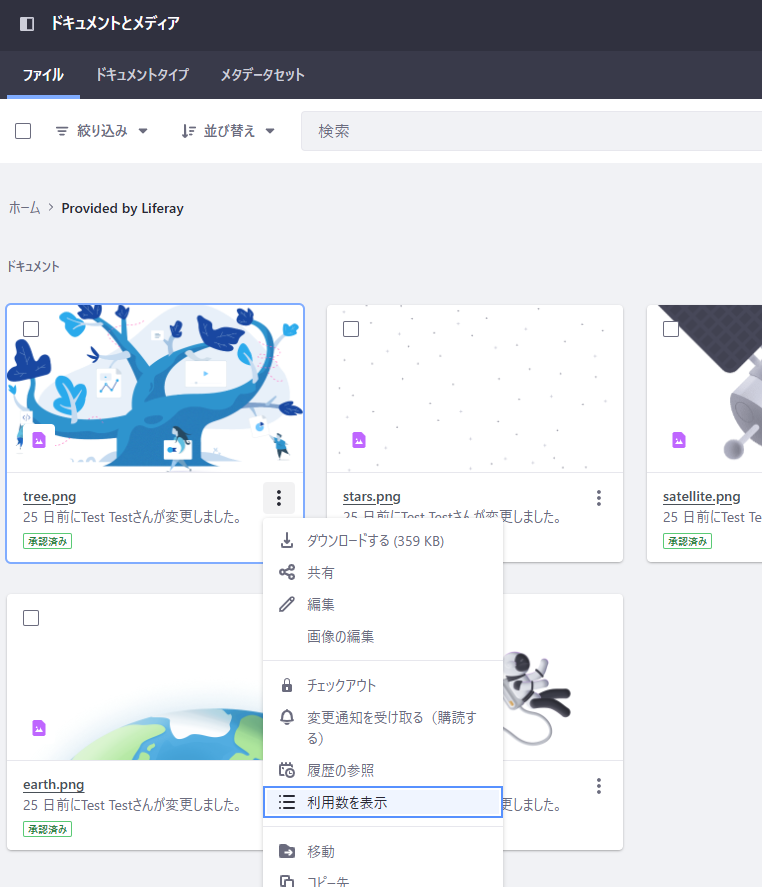Toggle the product menu sidebar icon
This screenshot has height=887, width=762.
[27, 23]
